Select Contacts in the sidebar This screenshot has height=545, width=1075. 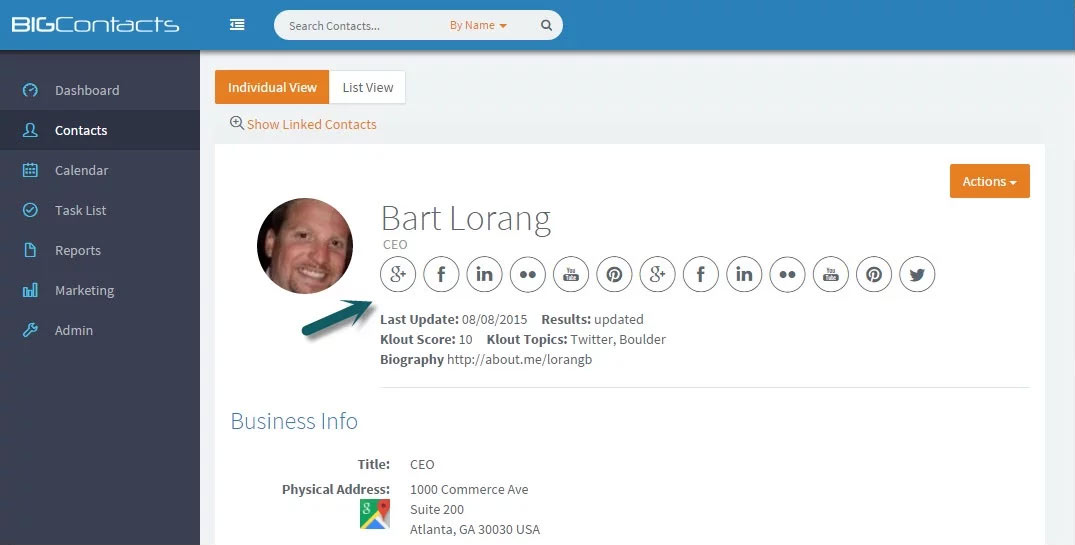point(99,130)
